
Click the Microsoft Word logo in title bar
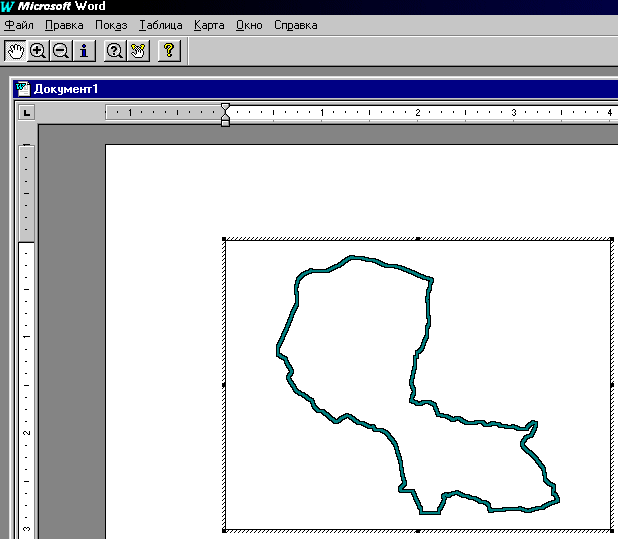click(x=7, y=6)
